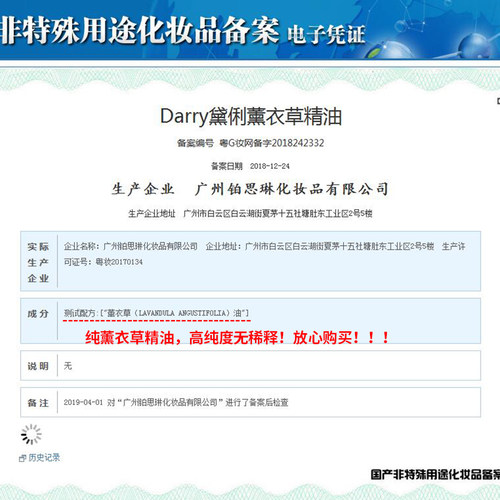Click the loading spinner icon

tap(31, 434)
